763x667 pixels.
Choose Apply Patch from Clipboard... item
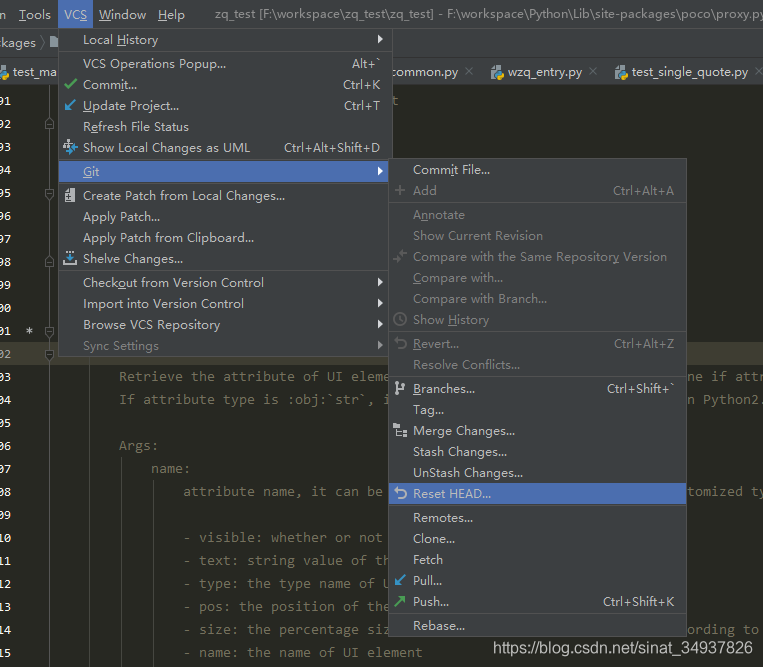[x=223, y=237]
